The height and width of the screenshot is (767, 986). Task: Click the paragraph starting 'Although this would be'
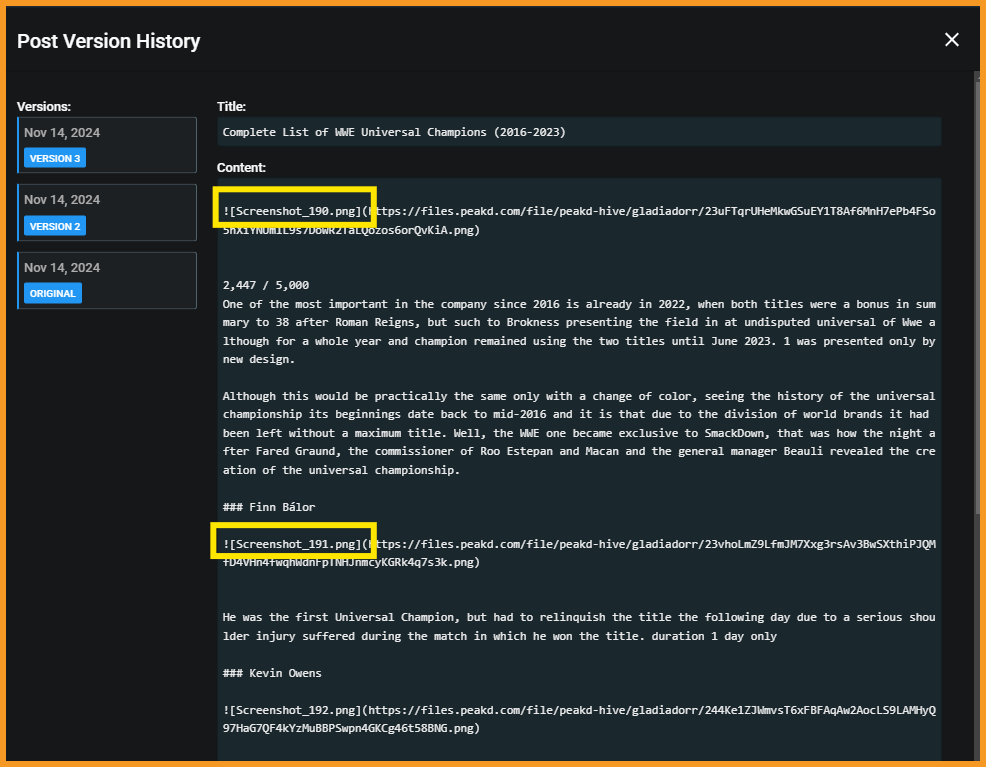point(579,433)
